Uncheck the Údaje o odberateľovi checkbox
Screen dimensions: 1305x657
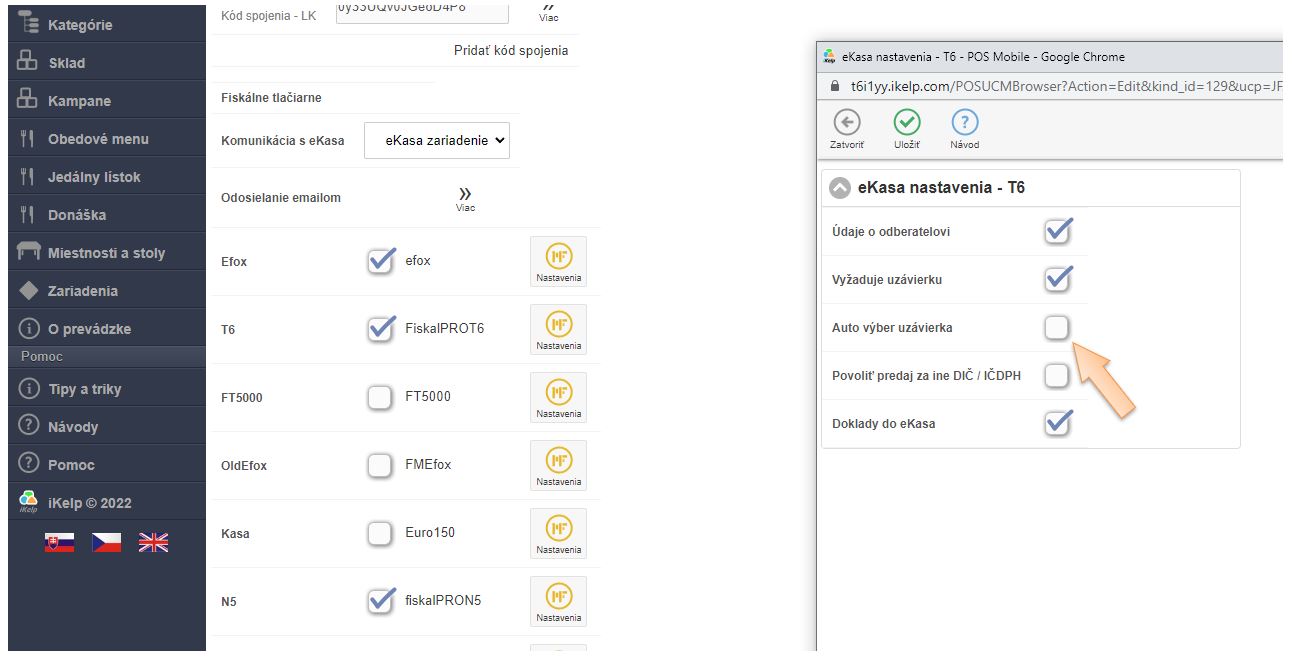(1057, 232)
